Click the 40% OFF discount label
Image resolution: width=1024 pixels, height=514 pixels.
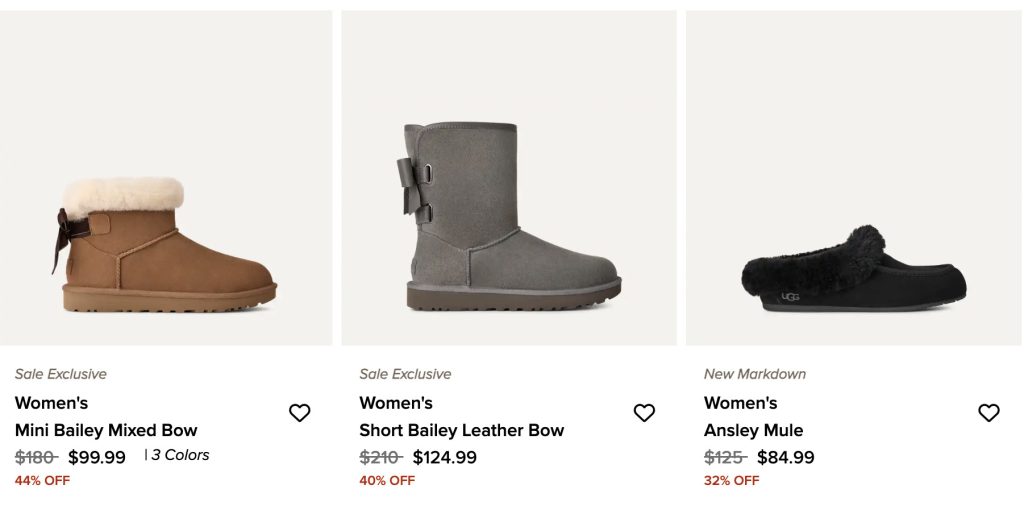point(387,480)
